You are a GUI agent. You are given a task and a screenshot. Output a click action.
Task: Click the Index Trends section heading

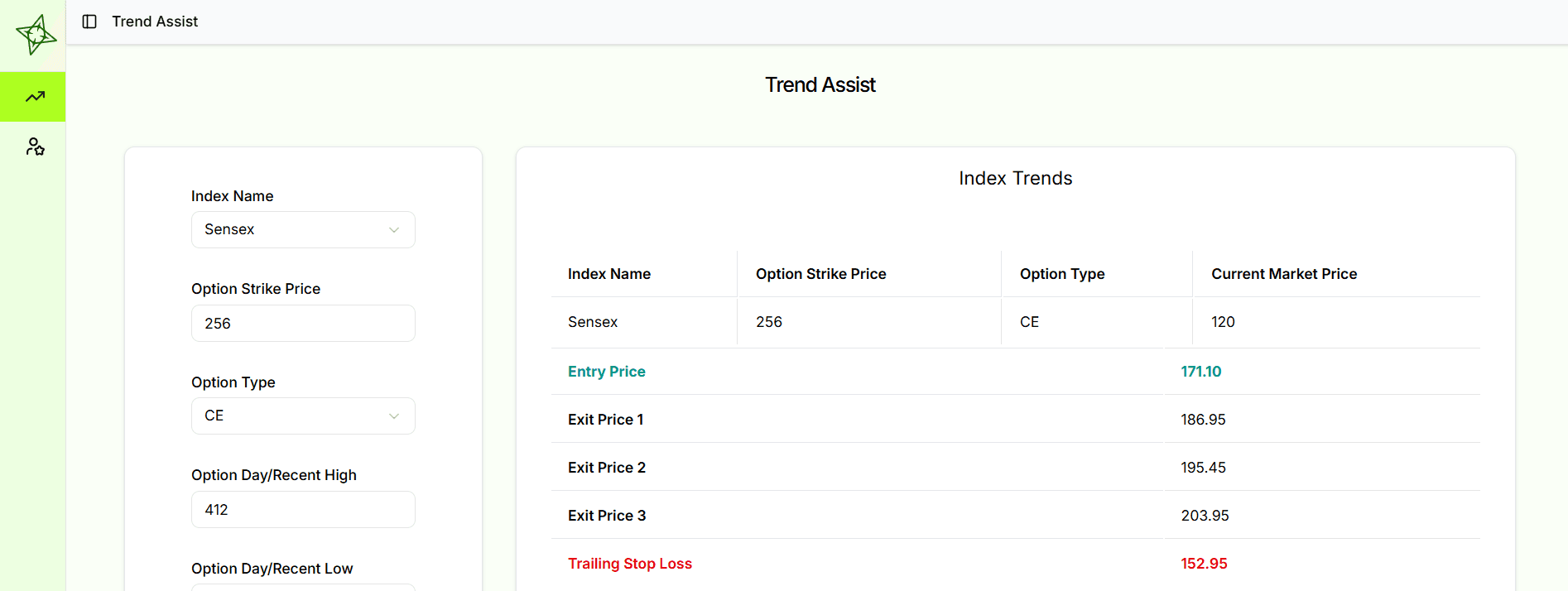1015,177
